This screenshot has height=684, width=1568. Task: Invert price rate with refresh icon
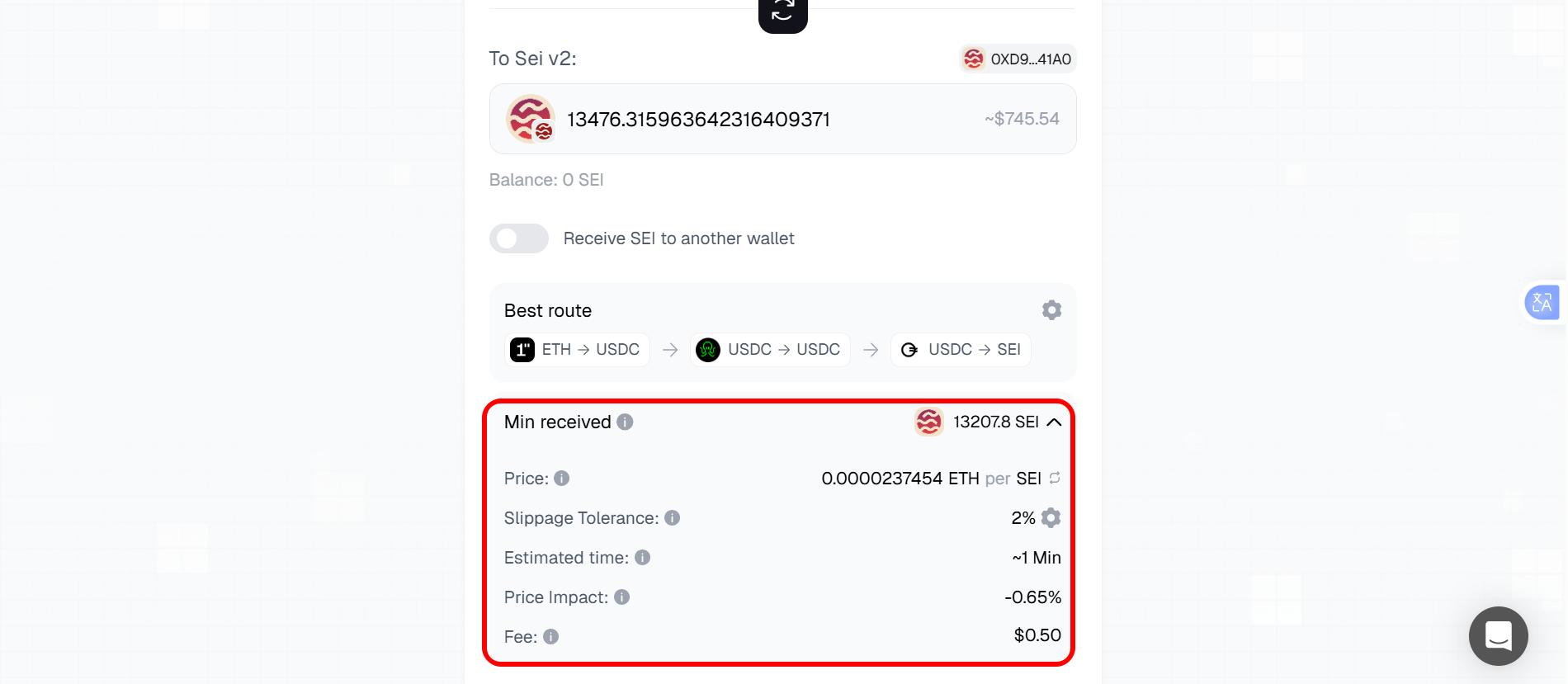pos(1055,478)
